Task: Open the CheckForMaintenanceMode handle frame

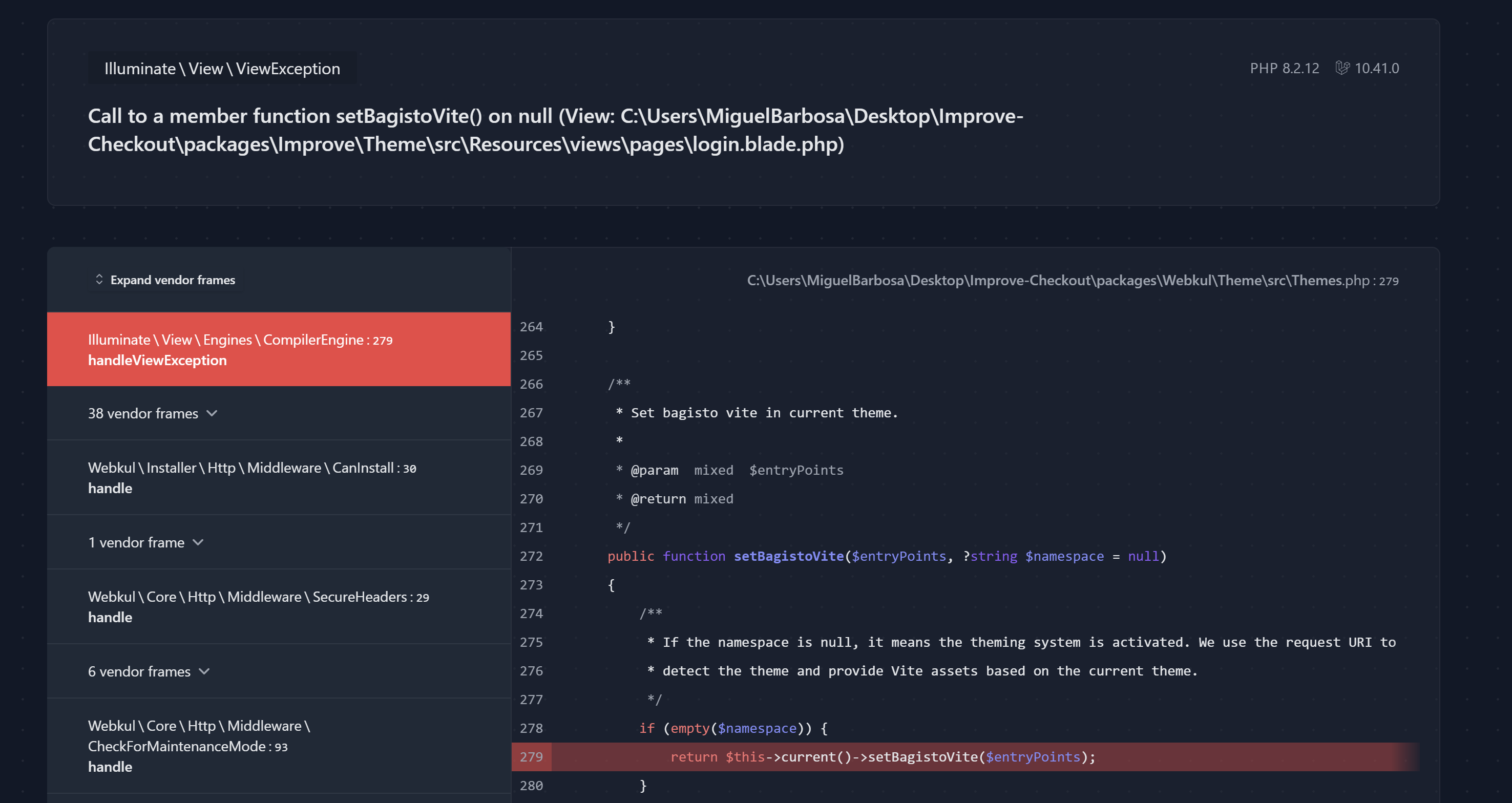Action: (279, 746)
